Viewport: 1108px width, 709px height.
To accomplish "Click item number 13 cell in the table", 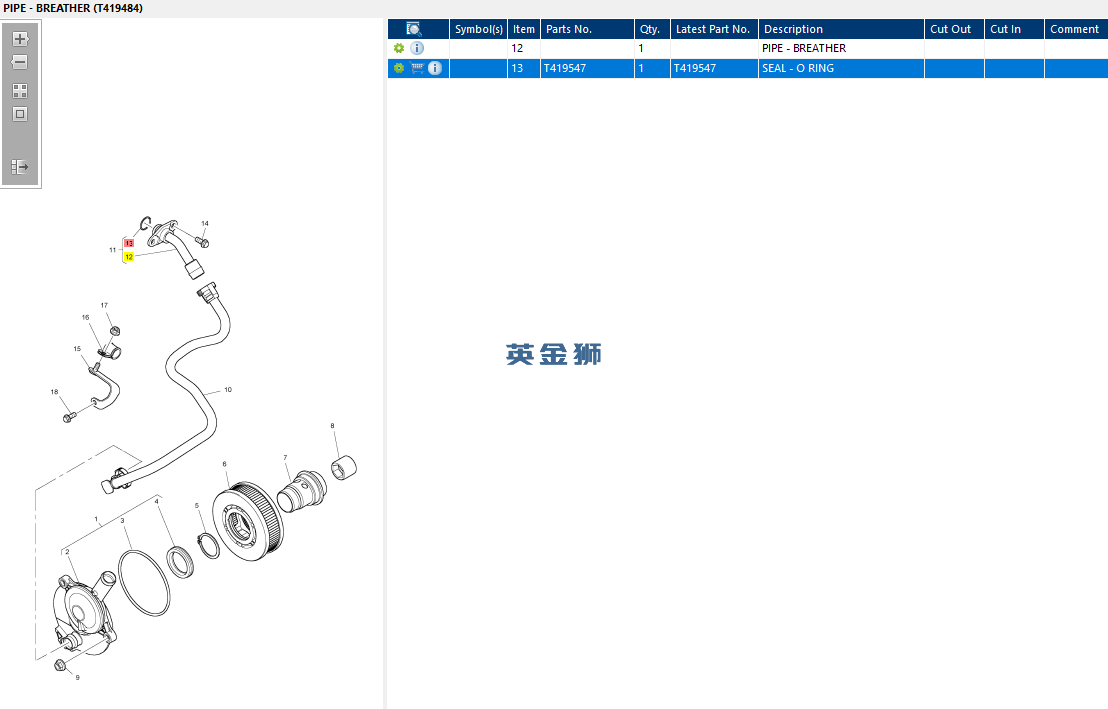I will click(524, 68).
